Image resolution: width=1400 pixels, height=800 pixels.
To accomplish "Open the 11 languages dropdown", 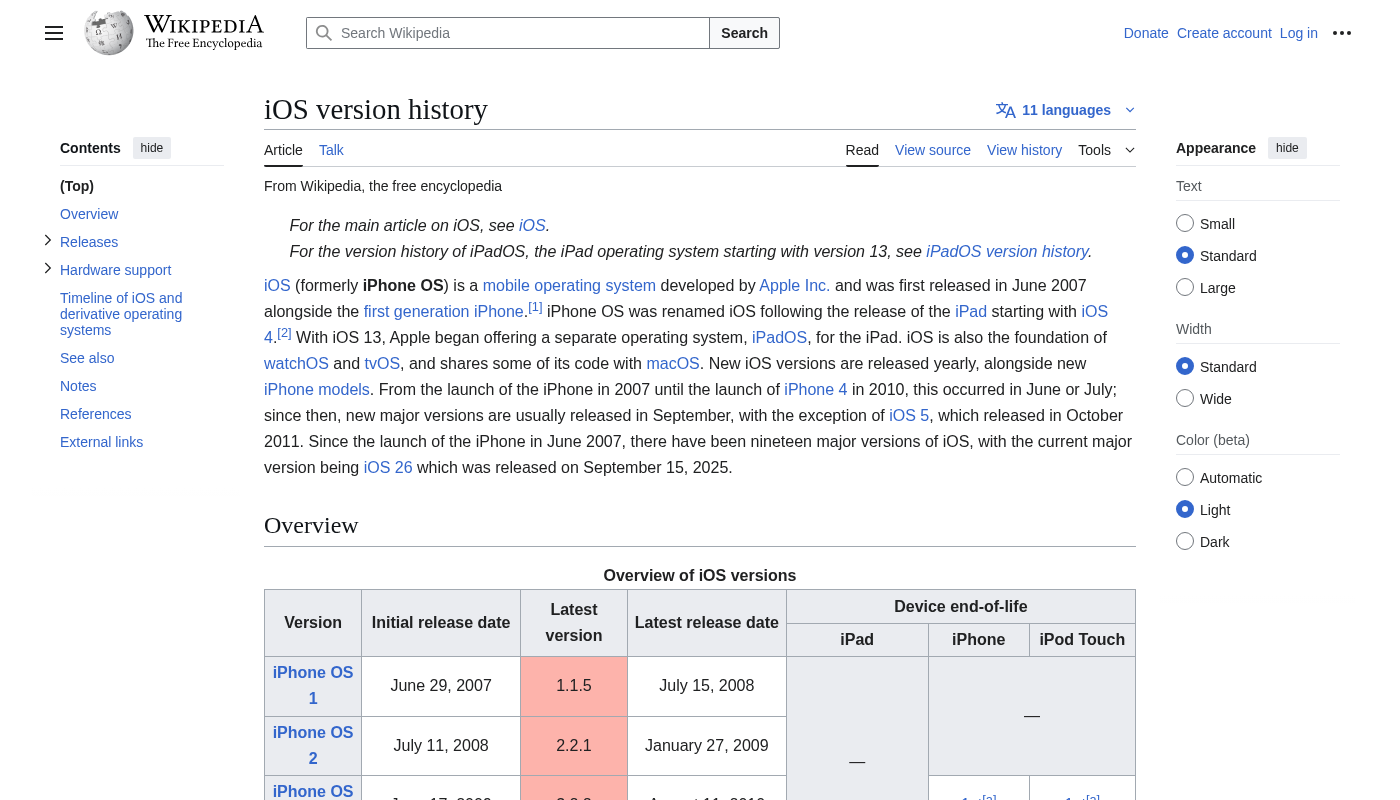I will click(x=1066, y=110).
